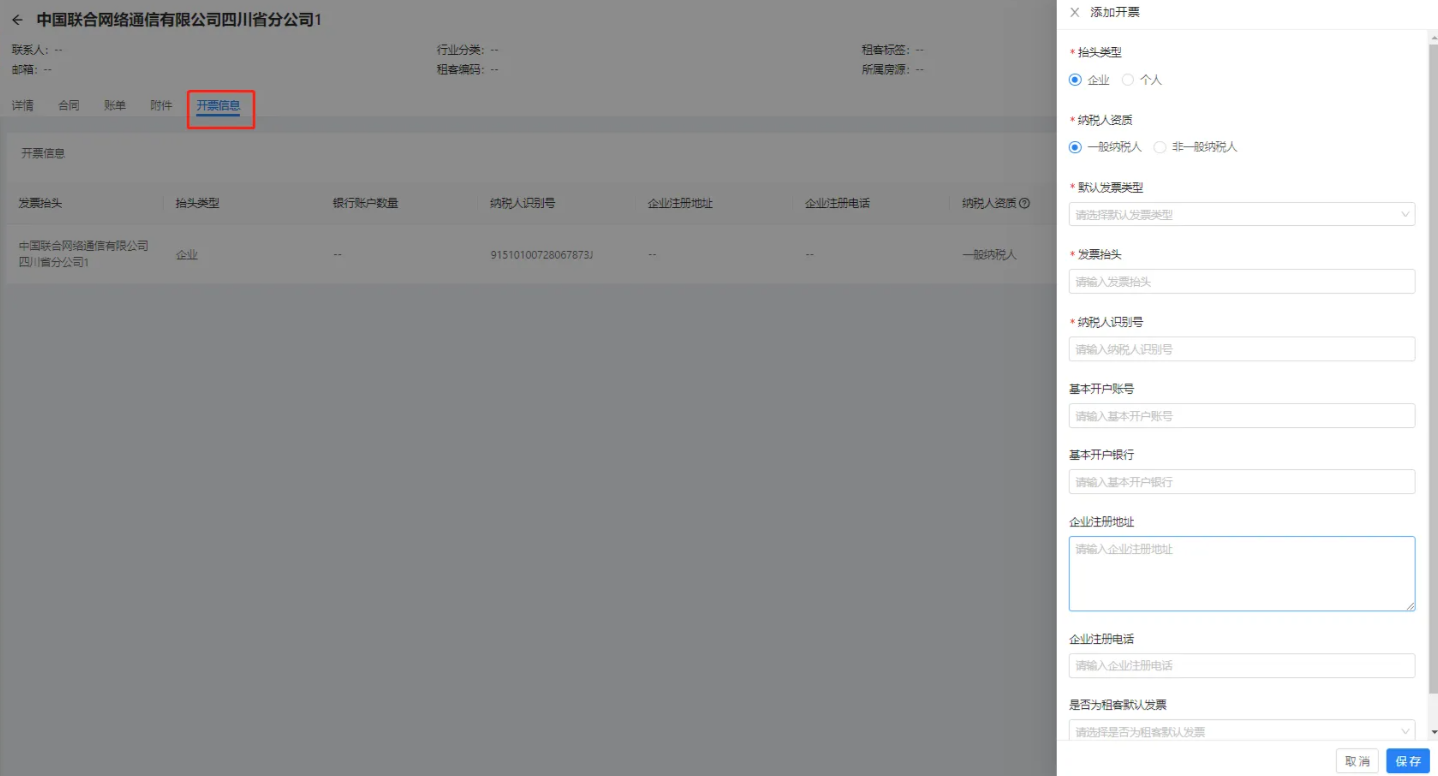This screenshot has height=776, width=1438.
Task: Open the 开票信息 tab
Action: [x=218, y=105]
